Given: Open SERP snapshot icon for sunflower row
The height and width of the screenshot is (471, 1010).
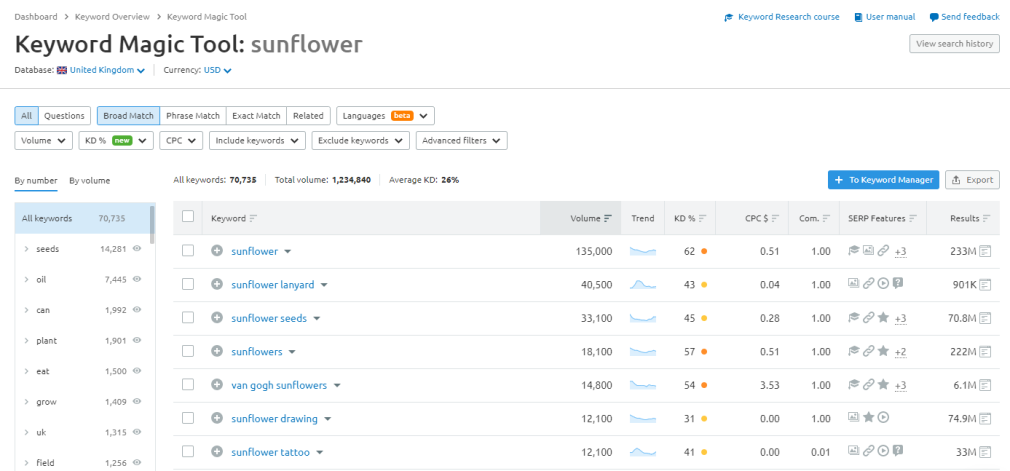Looking at the screenshot, I should (x=985, y=251).
